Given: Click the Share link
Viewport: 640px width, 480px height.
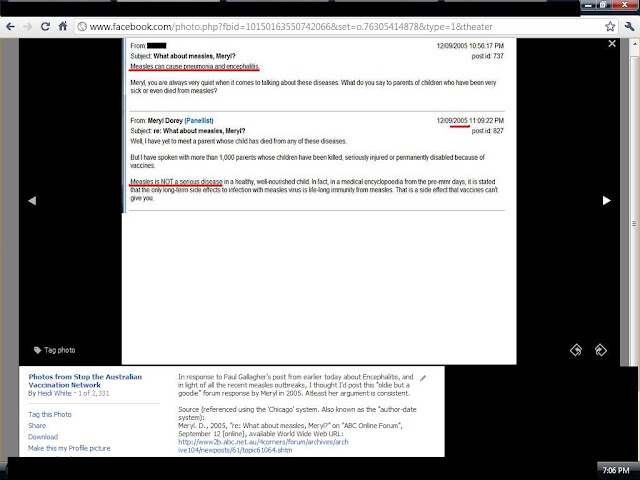Looking at the screenshot, I should [x=37, y=426].
